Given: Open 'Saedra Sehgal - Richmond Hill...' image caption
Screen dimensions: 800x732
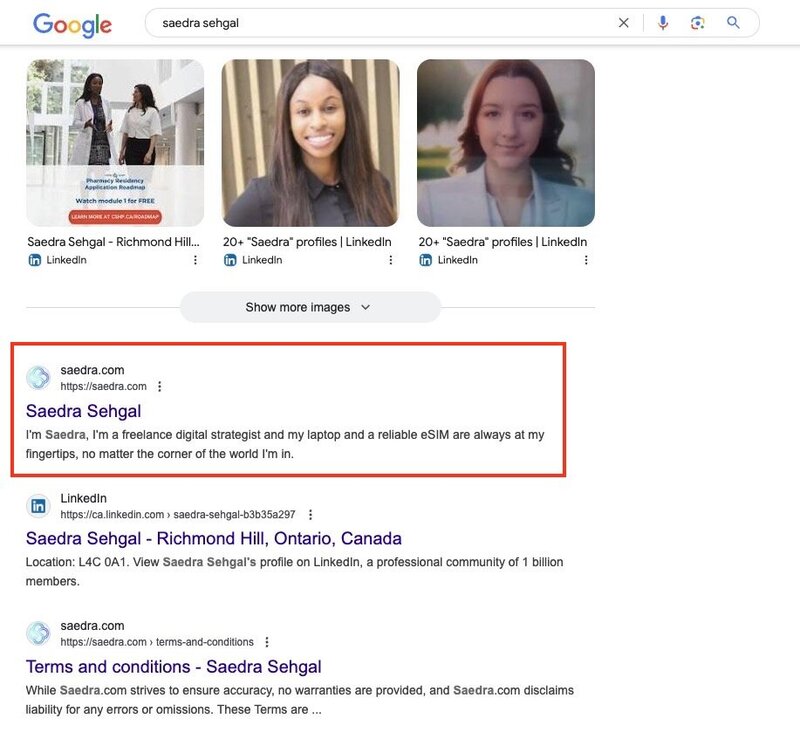Looking at the screenshot, I should click(x=113, y=242).
